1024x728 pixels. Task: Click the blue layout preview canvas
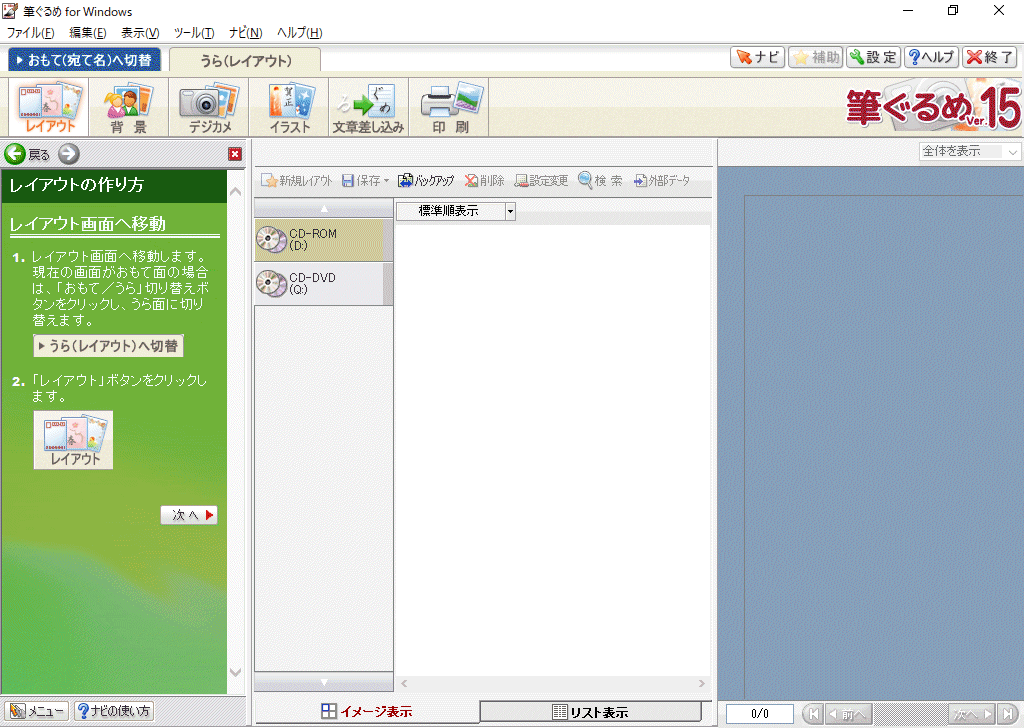point(871,432)
